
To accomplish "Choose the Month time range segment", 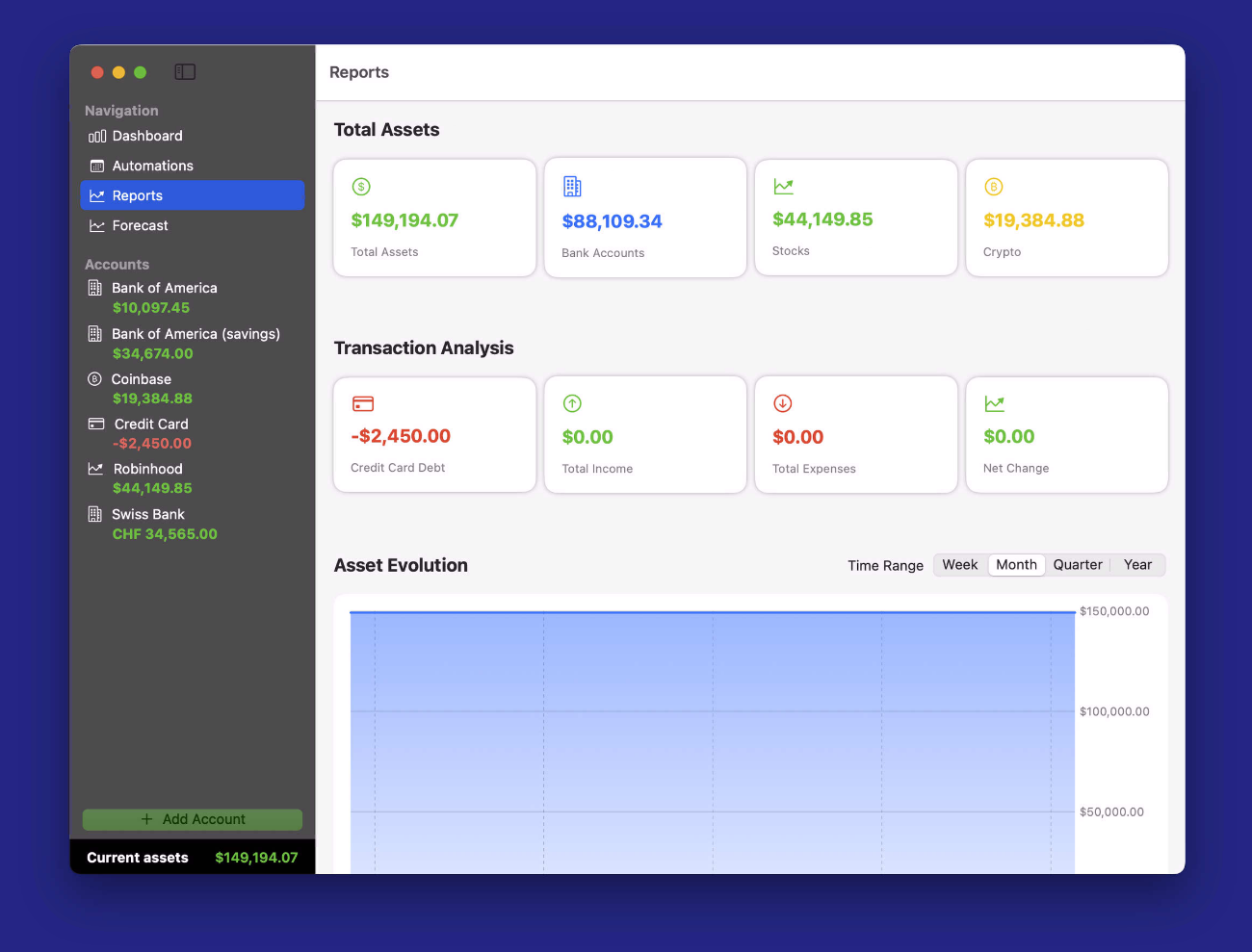I will 1016,565.
